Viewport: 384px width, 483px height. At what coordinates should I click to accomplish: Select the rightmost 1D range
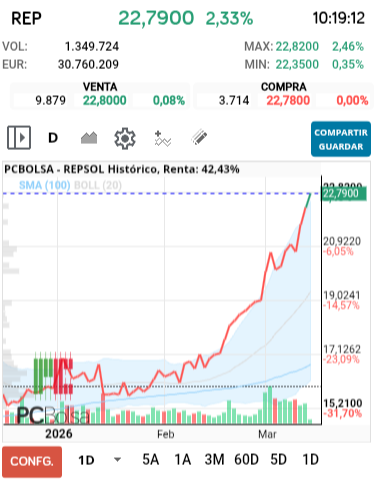(x=310, y=460)
